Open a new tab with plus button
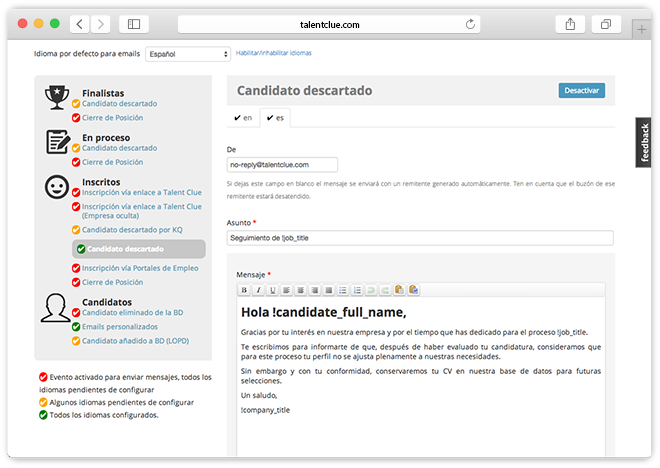The height and width of the screenshot is (468, 660). tap(641, 29)
